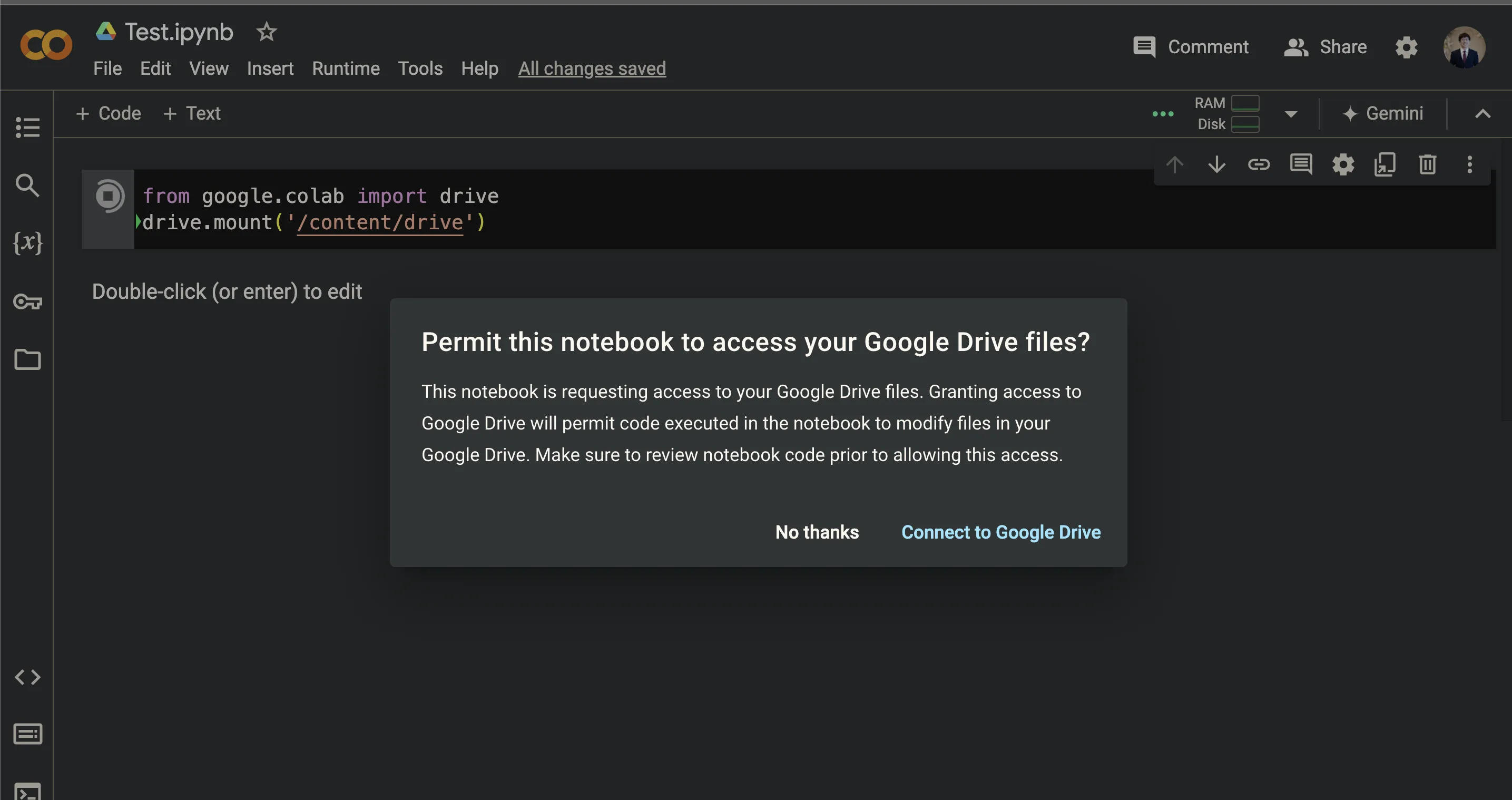Click Connect to Google Drive
The height and width of the screenshot is (800, 1512).
coord(1001,532)
